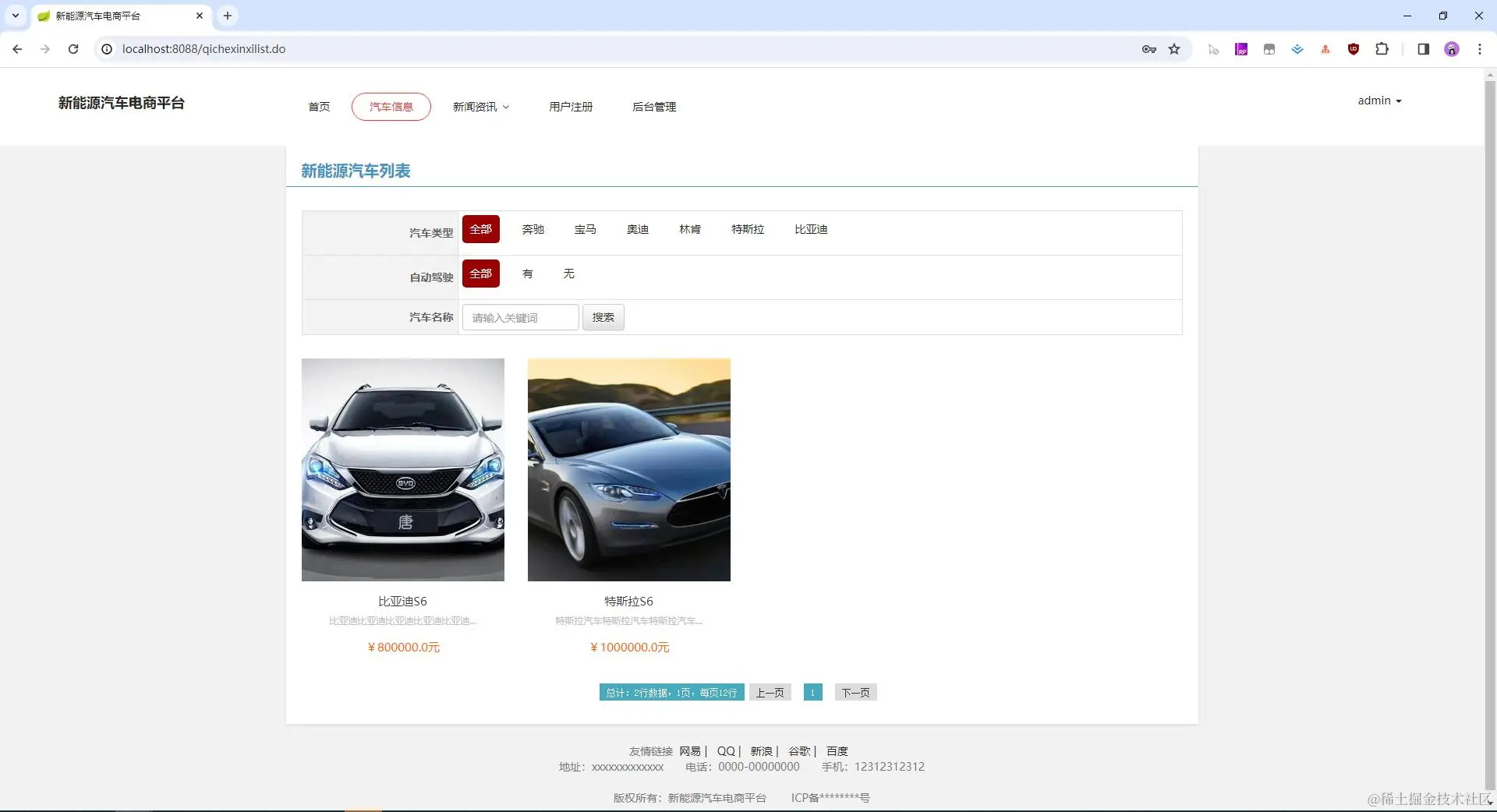
Task: Open the Chrome profile avatar
Action: pos(1452,49)
